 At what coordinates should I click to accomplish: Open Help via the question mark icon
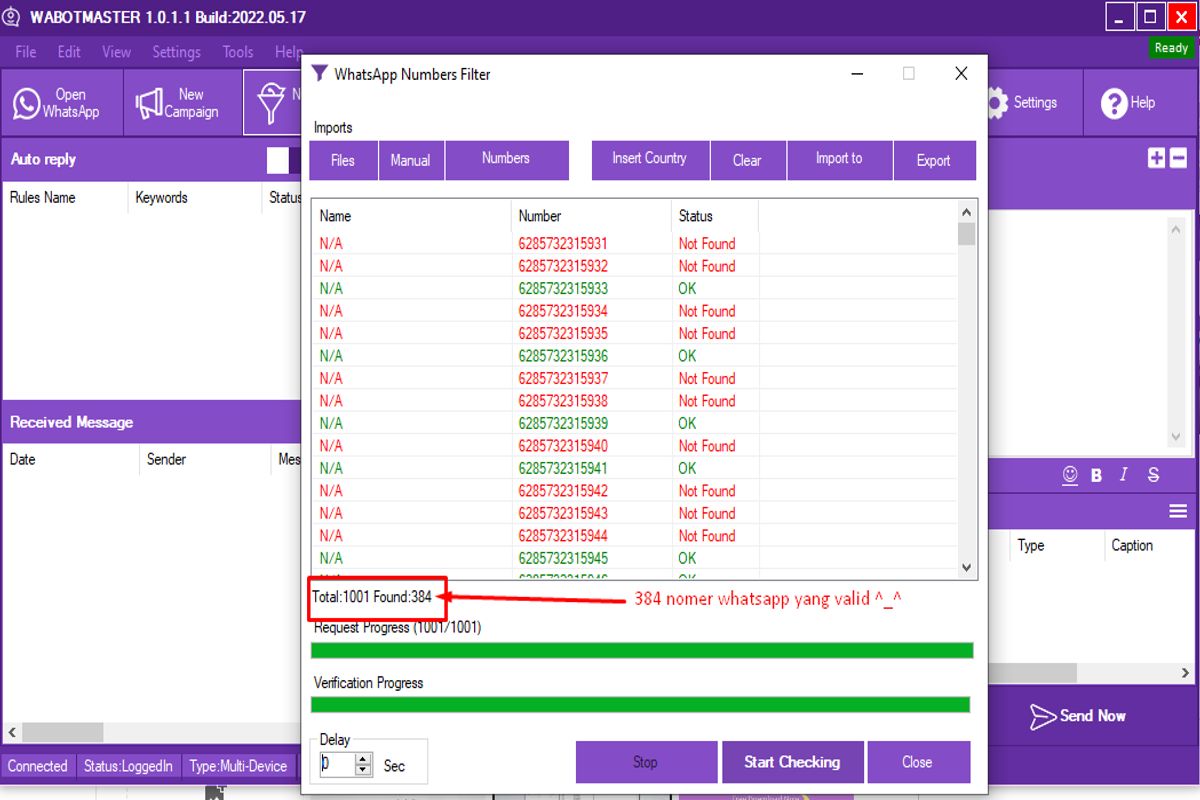(1128, 102)
